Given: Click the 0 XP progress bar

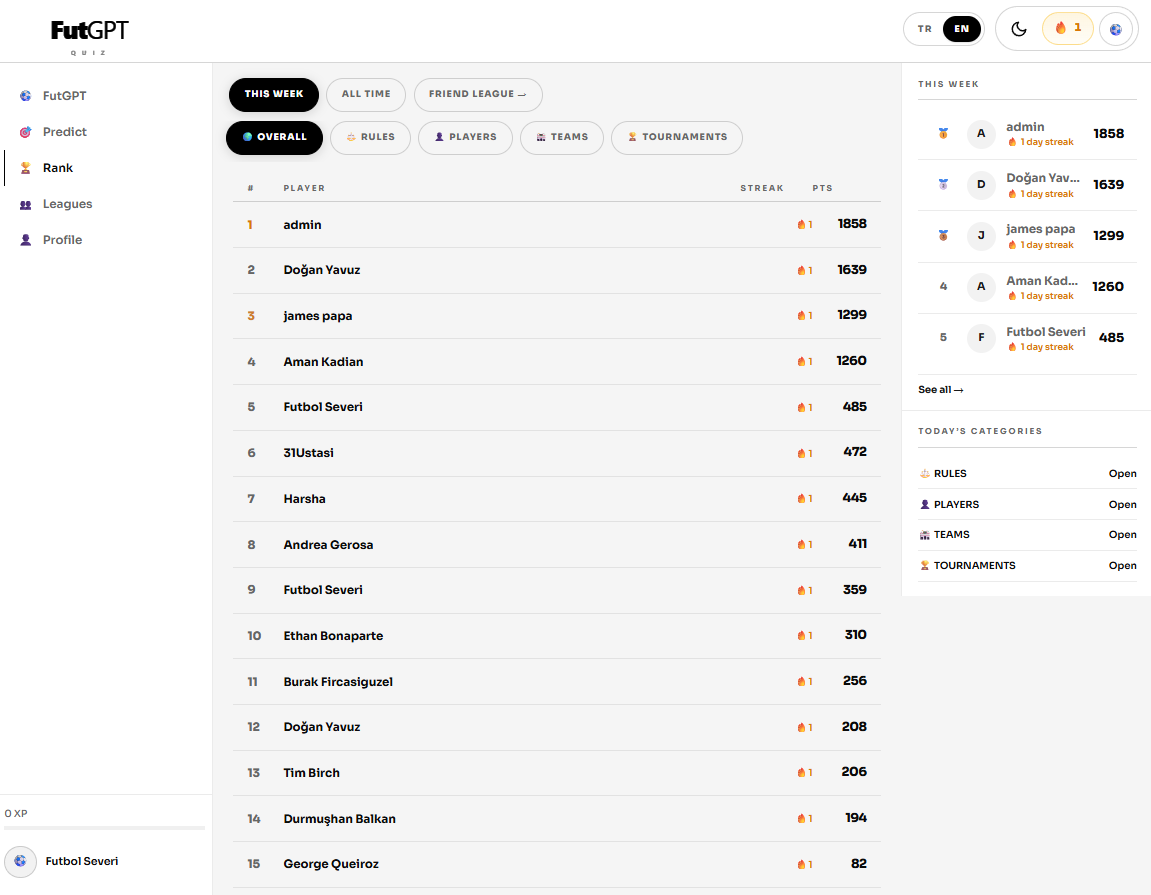Looking at the screenshot, I should coord(104,828).
